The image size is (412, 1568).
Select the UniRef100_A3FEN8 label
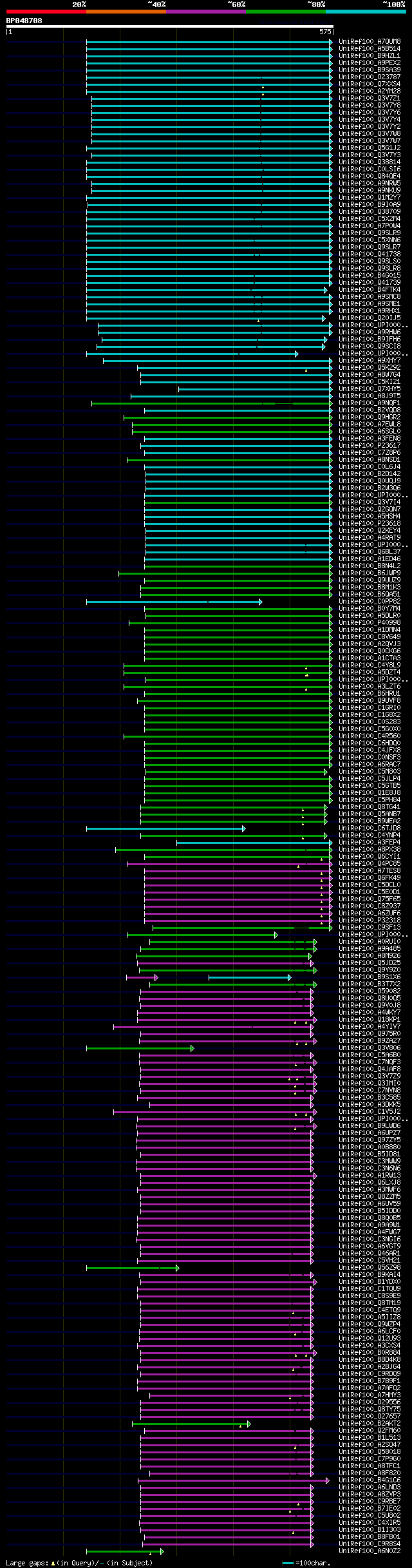coord(370,439)
